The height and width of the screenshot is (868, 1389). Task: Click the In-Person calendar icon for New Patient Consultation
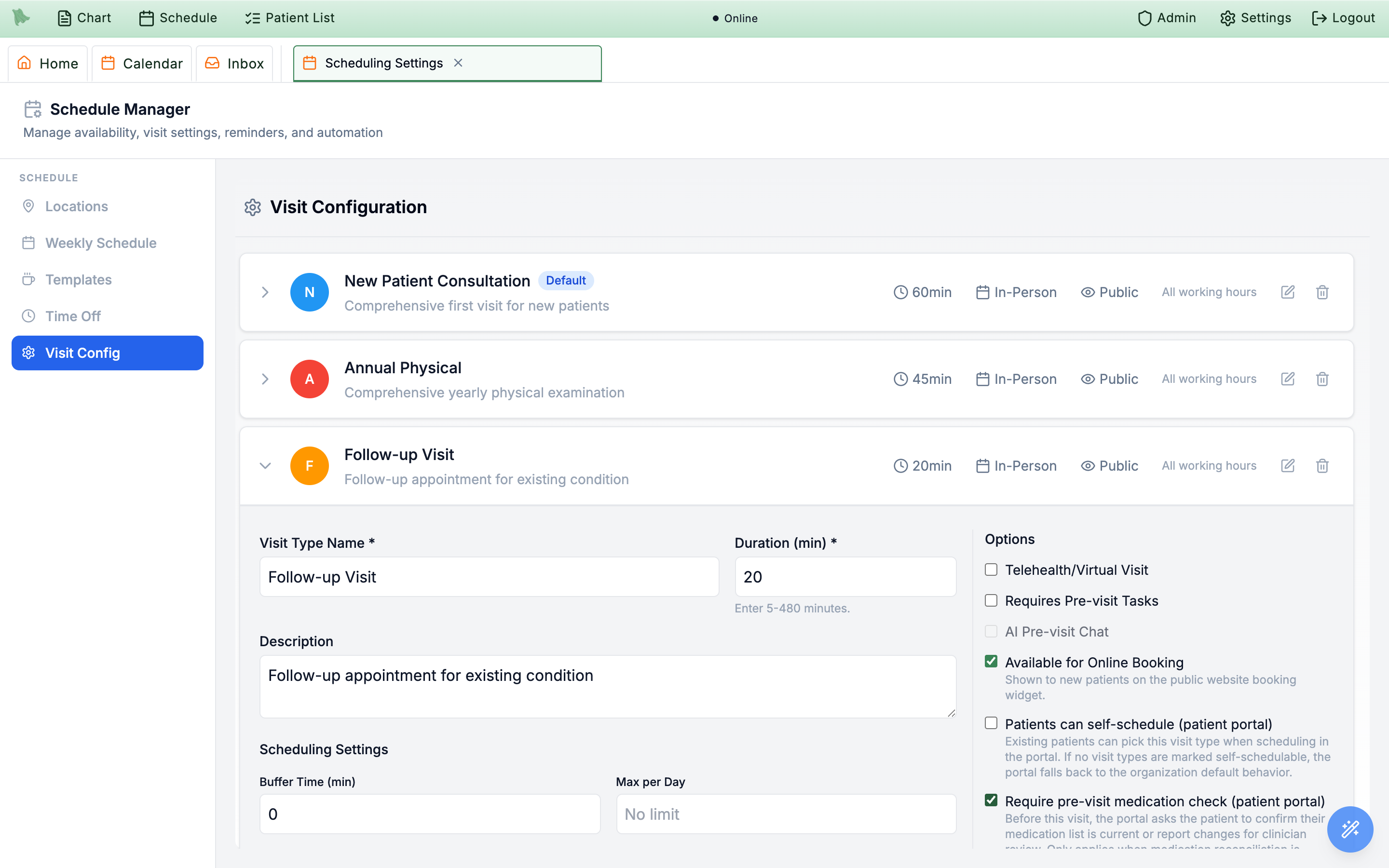(x=982, y=292)
